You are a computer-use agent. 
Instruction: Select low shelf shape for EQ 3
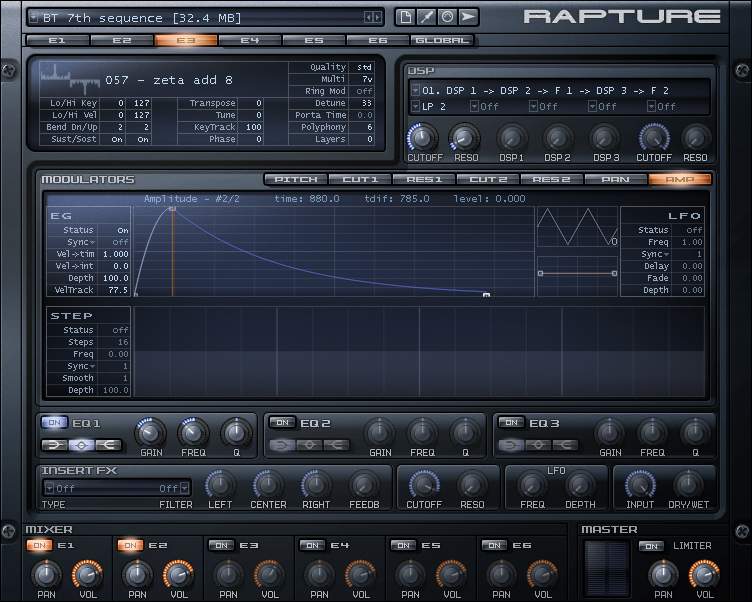pyautogui.click(x=512, y=445)
